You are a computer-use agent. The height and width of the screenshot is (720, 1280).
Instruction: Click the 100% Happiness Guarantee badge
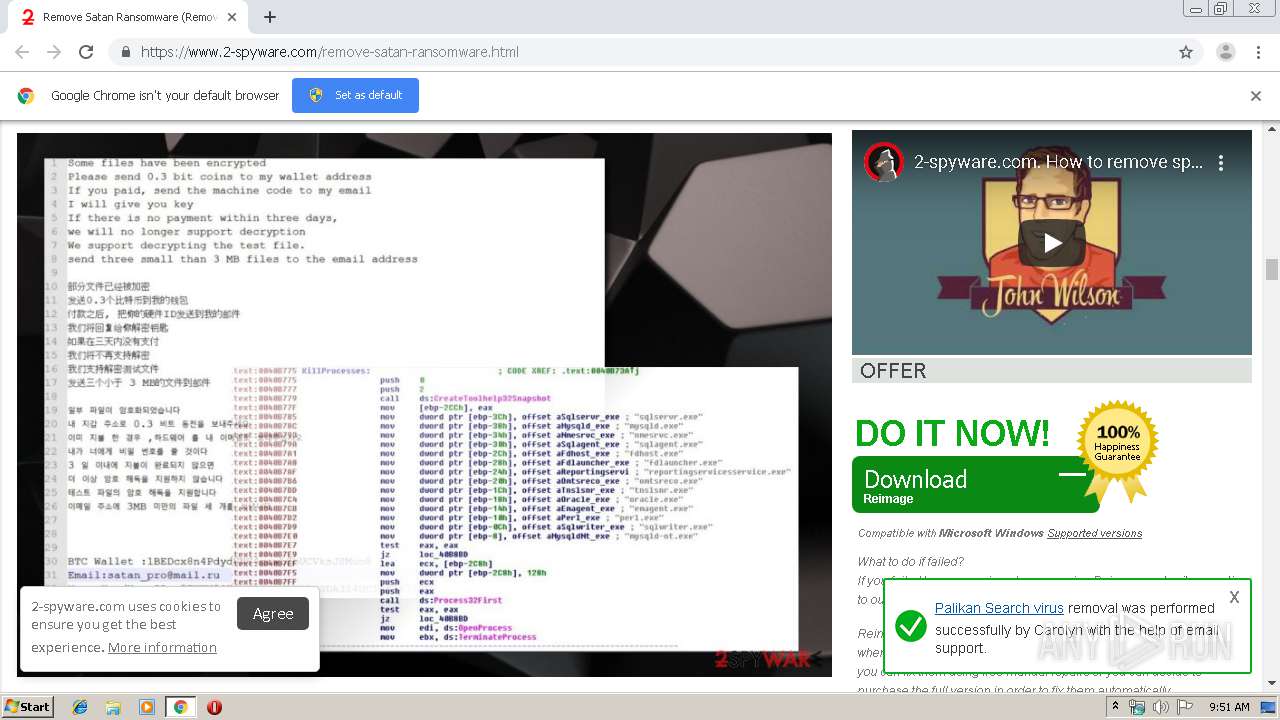click(1117, 450)
